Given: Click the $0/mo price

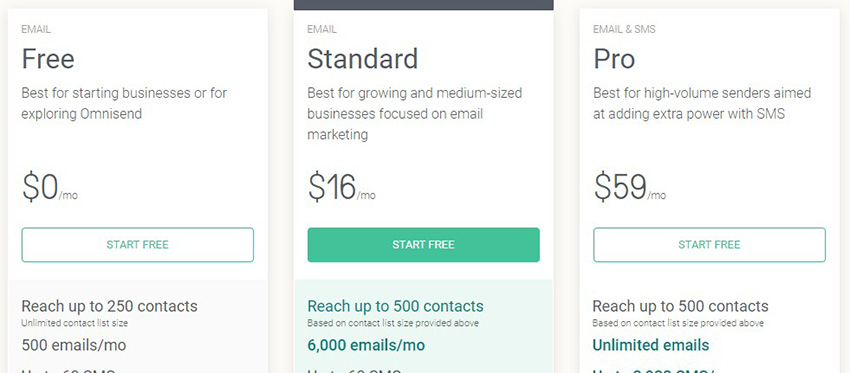Looking at the screenshot, I should click(49, 187).
